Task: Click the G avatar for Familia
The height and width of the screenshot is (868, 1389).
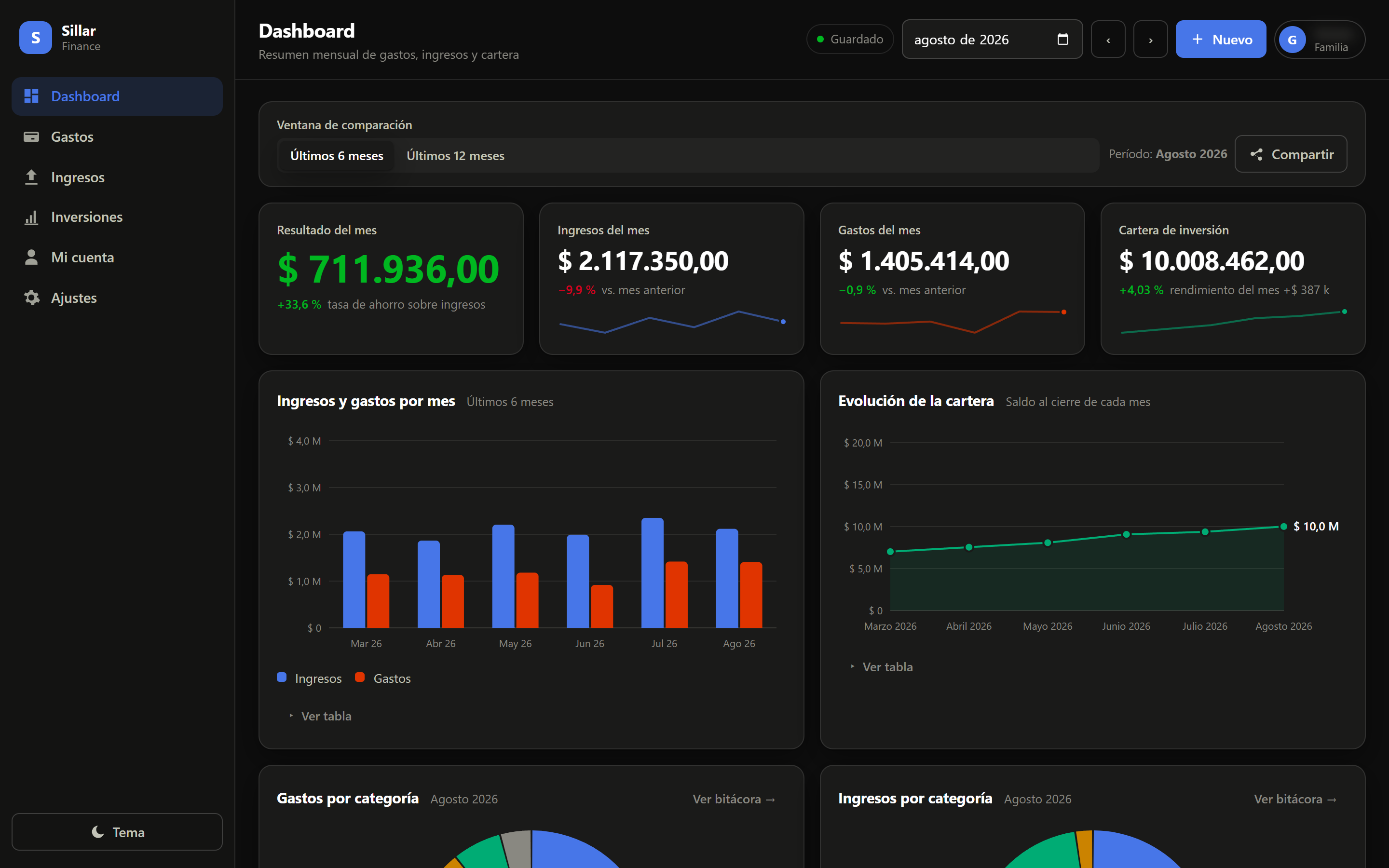Action: pos(1292,40)
